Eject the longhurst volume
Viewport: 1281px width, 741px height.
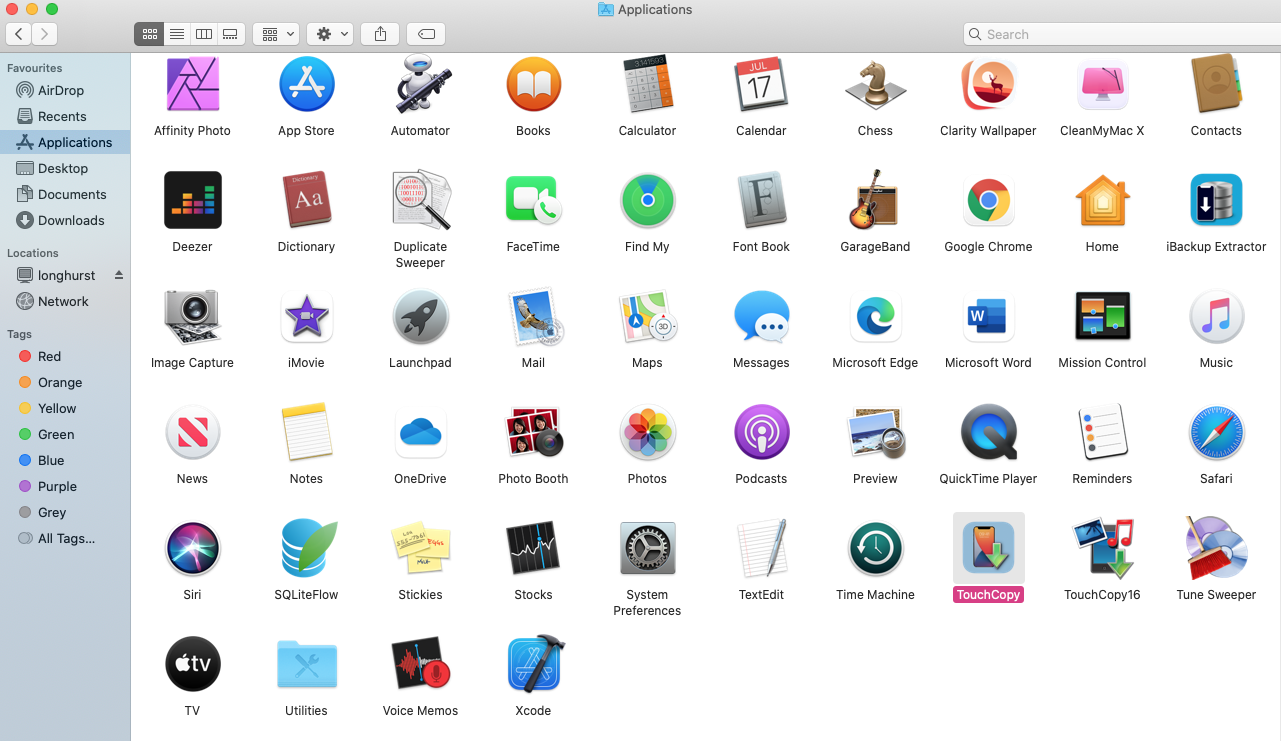click(x=119, y=275)
